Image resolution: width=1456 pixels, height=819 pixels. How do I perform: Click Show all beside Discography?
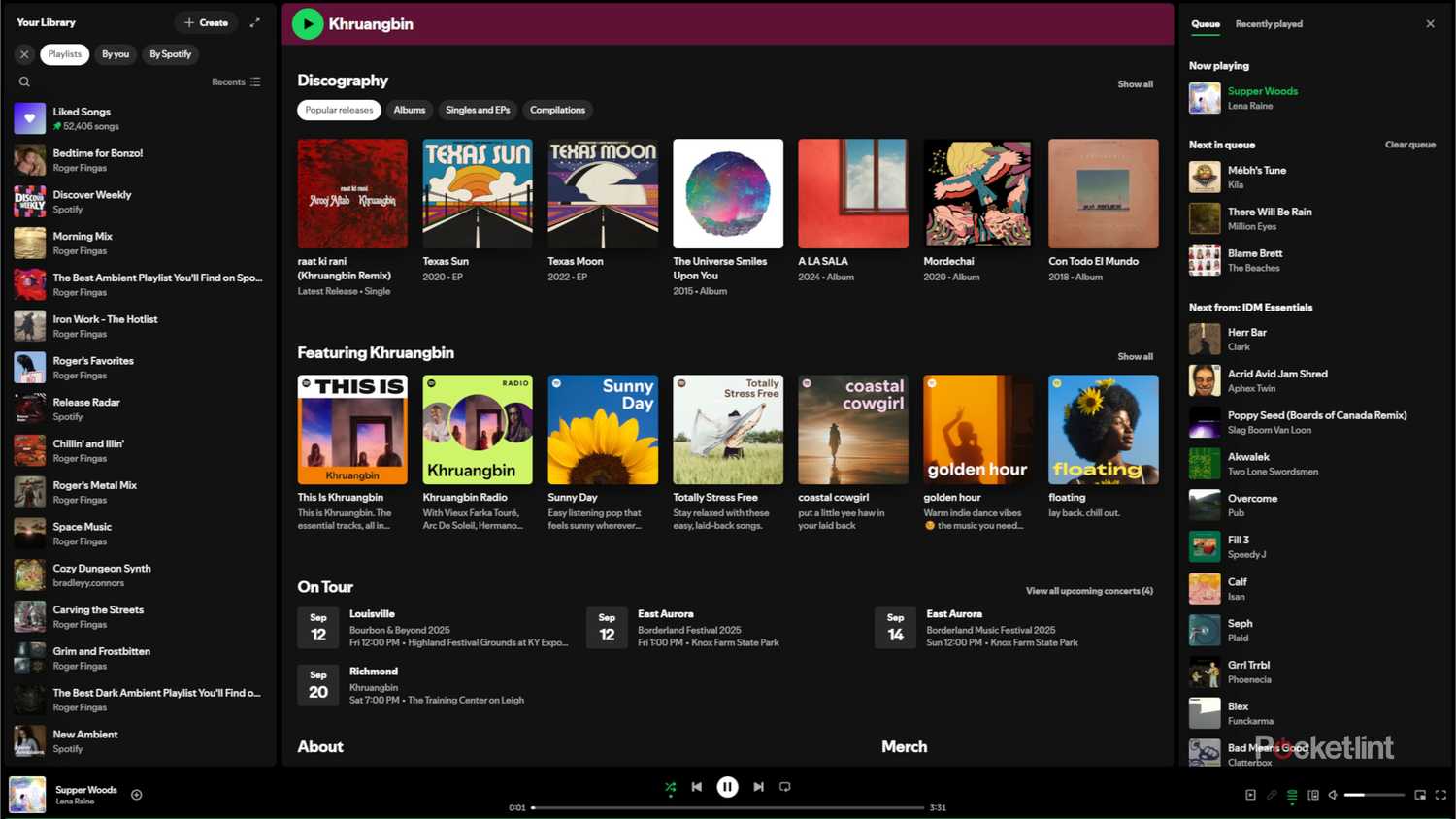[x=1135, y=84]
